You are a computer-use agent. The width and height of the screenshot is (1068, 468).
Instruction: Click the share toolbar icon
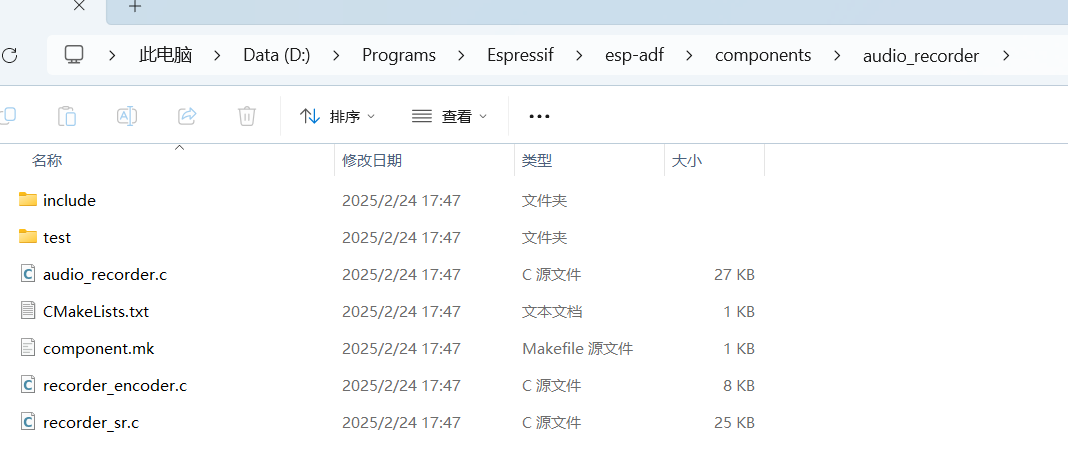click(x=187, y=116)
